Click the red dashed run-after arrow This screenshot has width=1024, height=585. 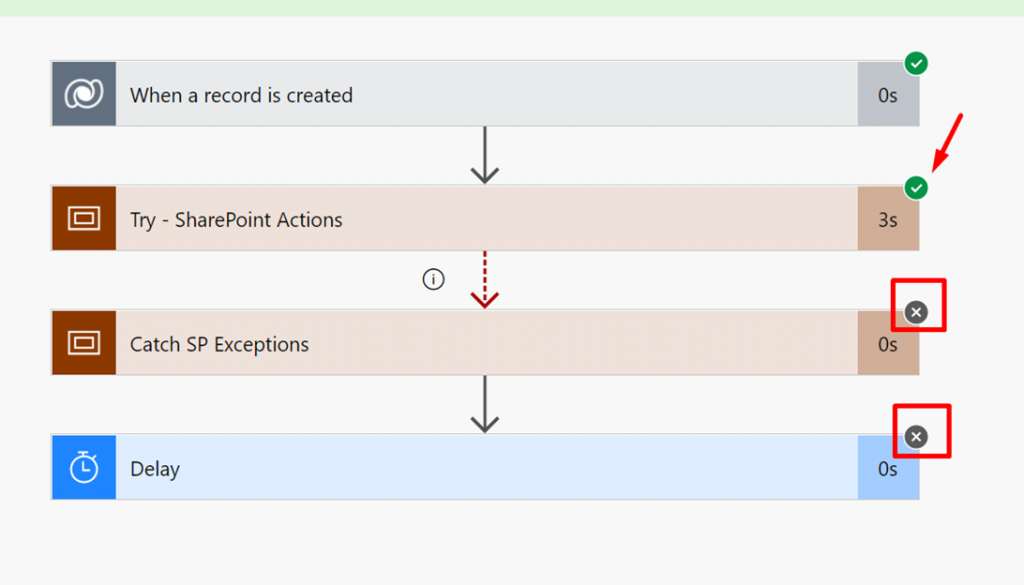tap(485, 280)
